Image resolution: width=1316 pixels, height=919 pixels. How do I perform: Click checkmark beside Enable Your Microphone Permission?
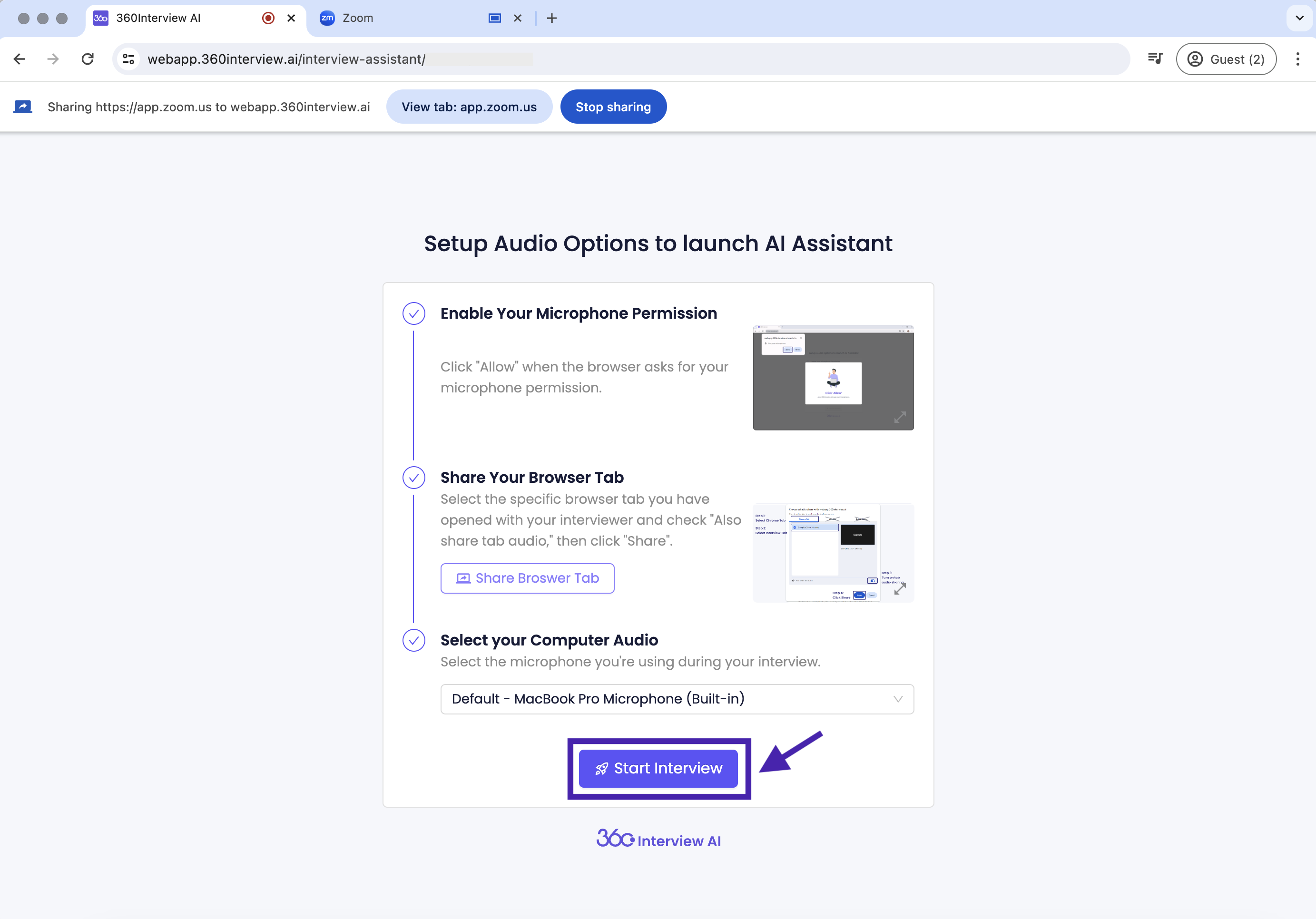pos(413,313)
